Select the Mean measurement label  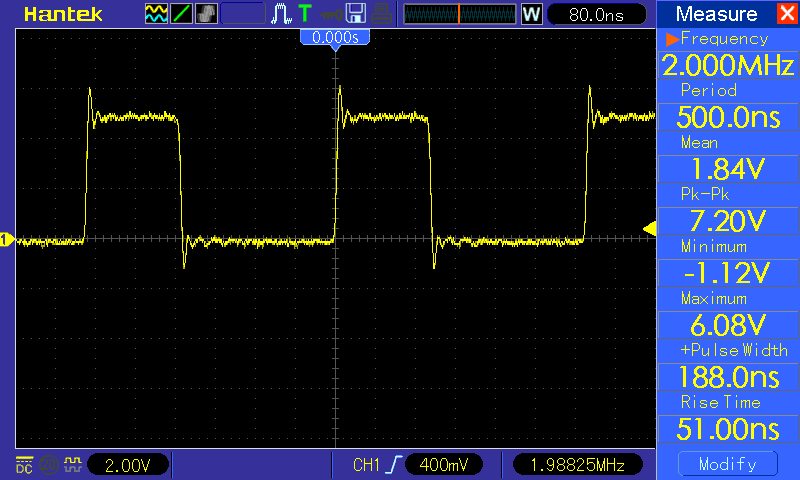pos(699,142)
